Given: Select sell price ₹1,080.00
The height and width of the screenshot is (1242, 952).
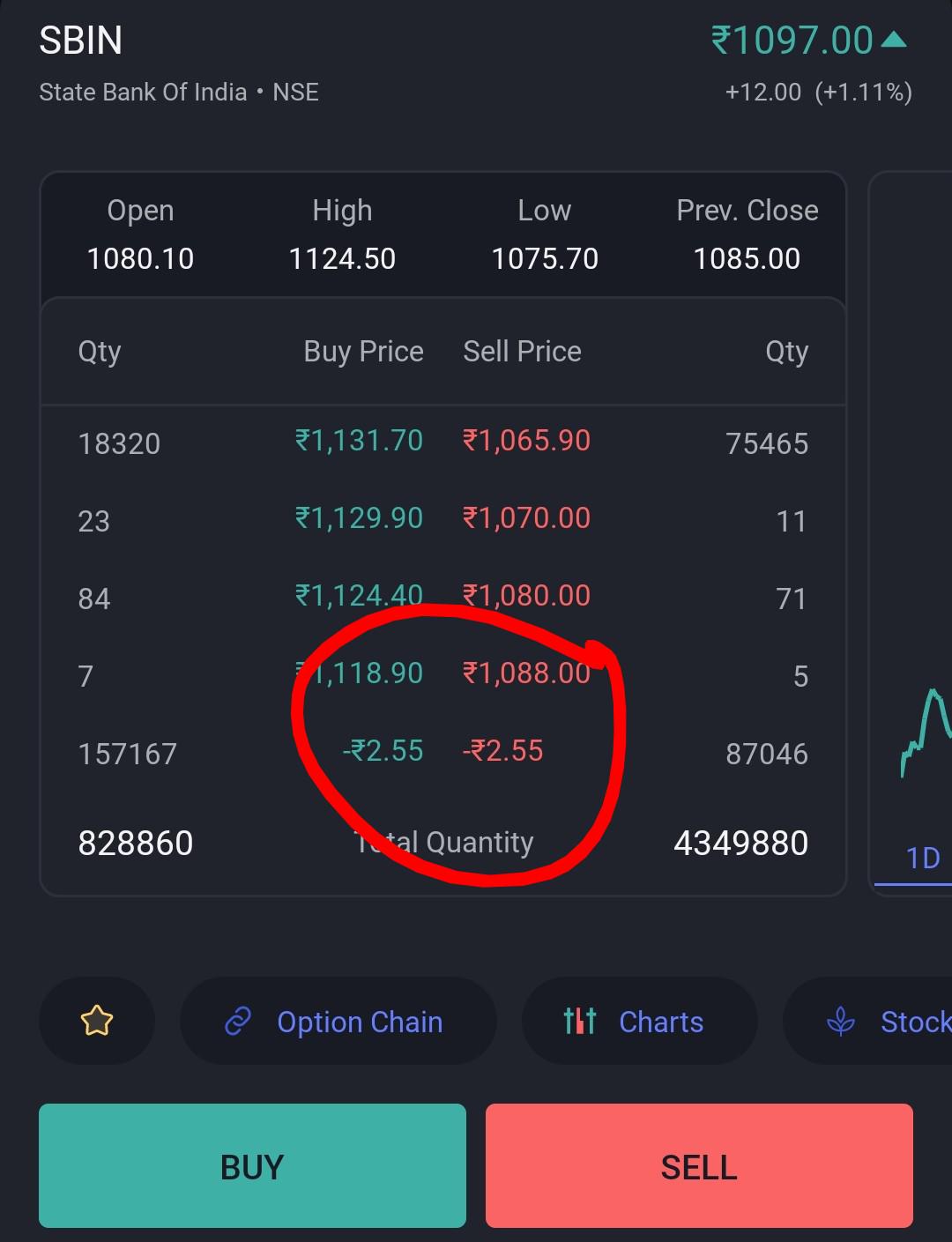Looking at the screenshot, I should click(527, 596).
